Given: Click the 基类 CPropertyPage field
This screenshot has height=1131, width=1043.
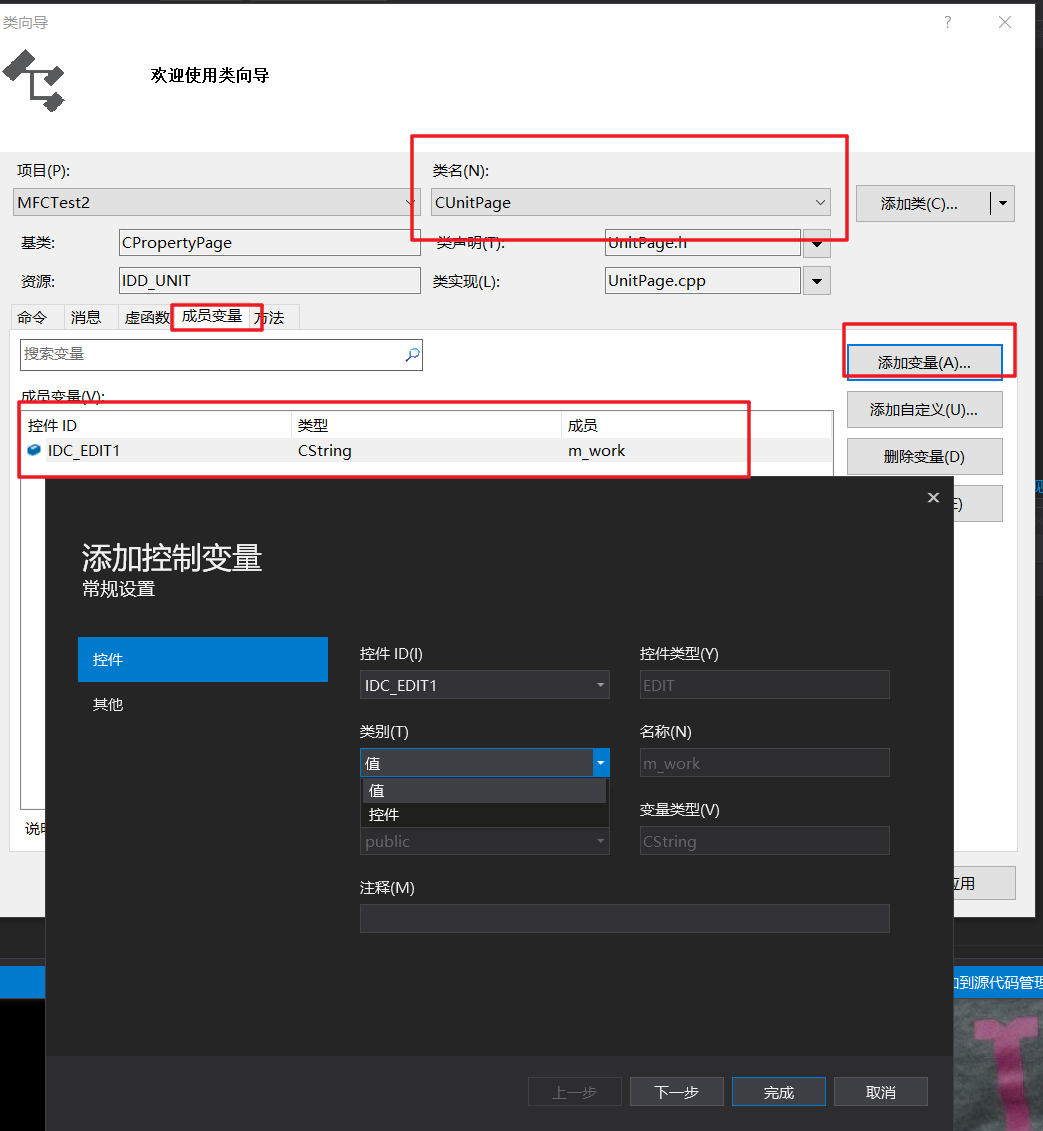Looking at the screenshot, I should point(270,242).
